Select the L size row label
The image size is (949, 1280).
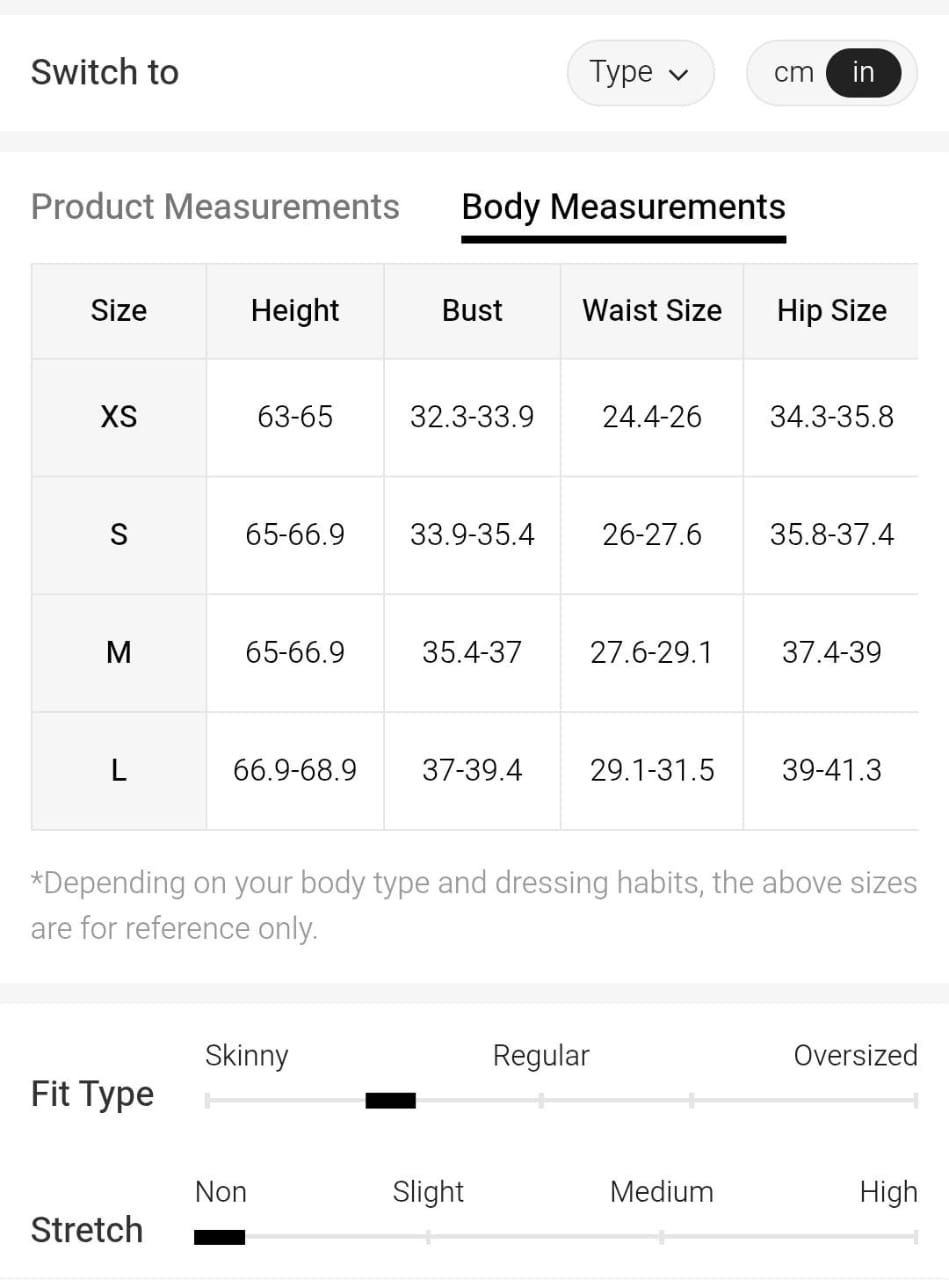[119, 771]
